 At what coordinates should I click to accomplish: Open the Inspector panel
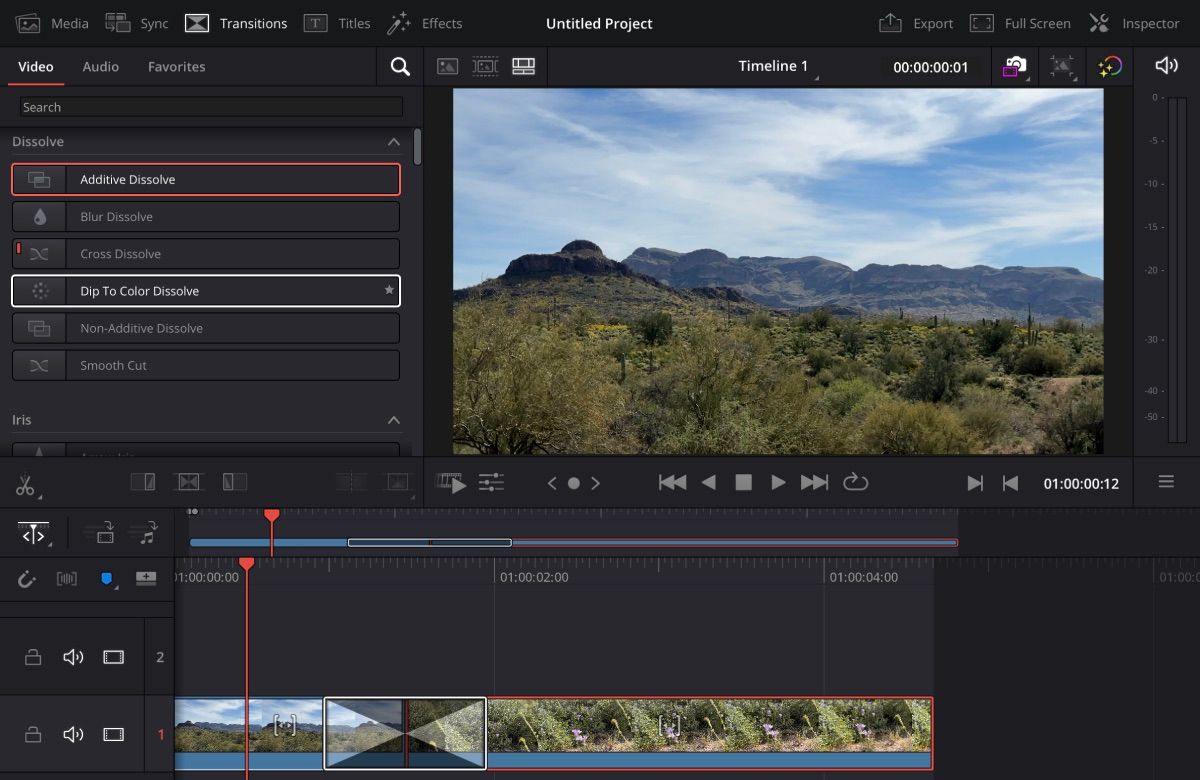point(1134,23)
